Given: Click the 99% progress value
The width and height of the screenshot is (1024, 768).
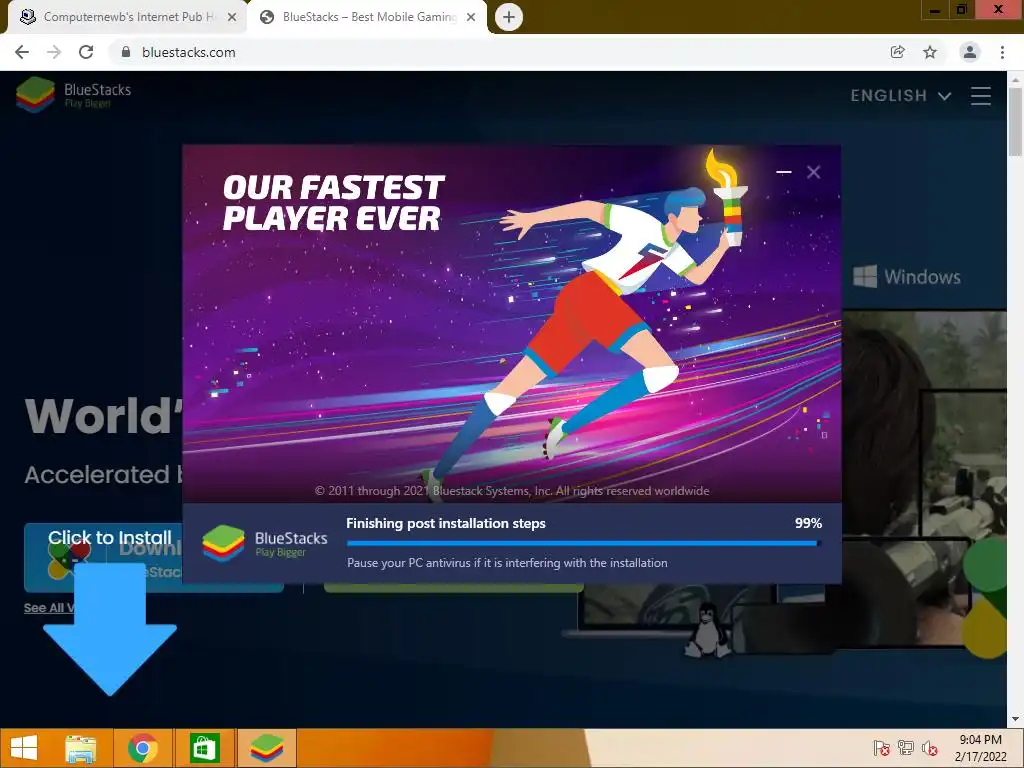Looking at the screenshot, I should point(808,523).
